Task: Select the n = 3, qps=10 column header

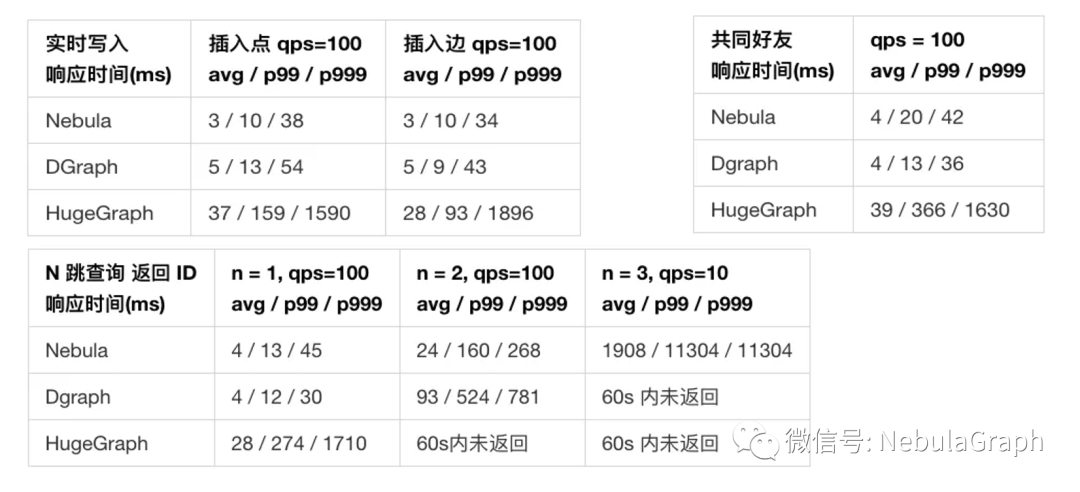Action: coord(698,288)
